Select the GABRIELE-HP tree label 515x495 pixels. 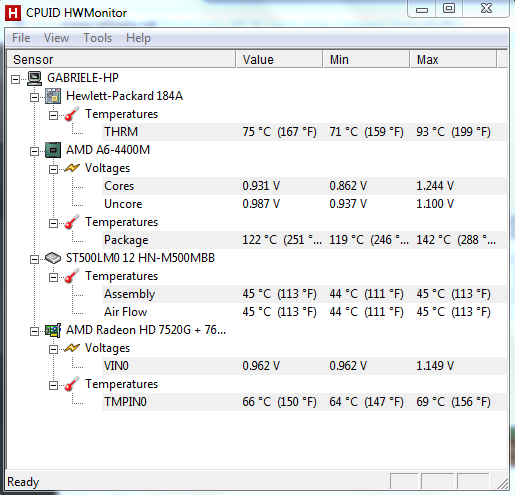[83, 78]
